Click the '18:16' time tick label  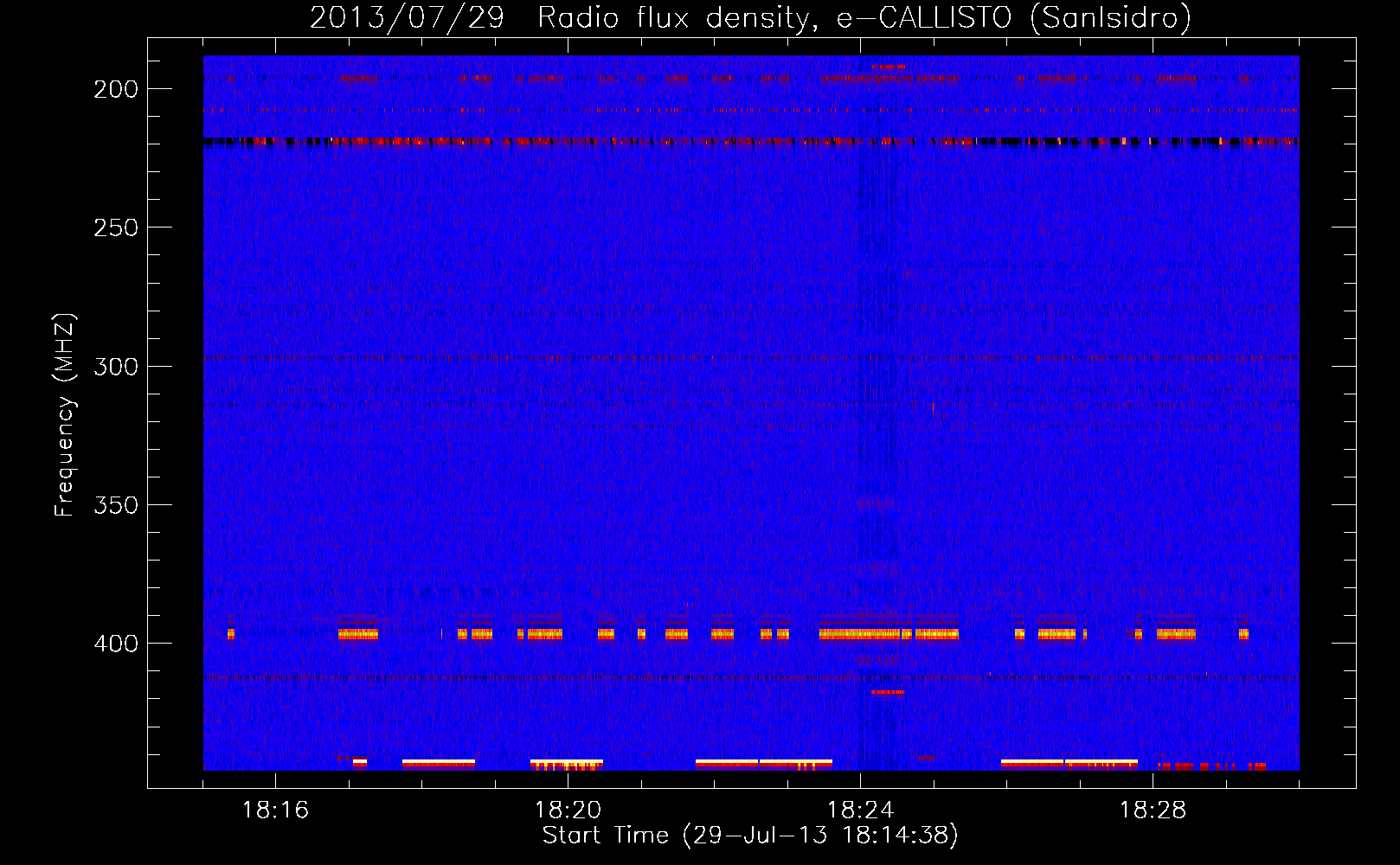click(x=275, y=810)
